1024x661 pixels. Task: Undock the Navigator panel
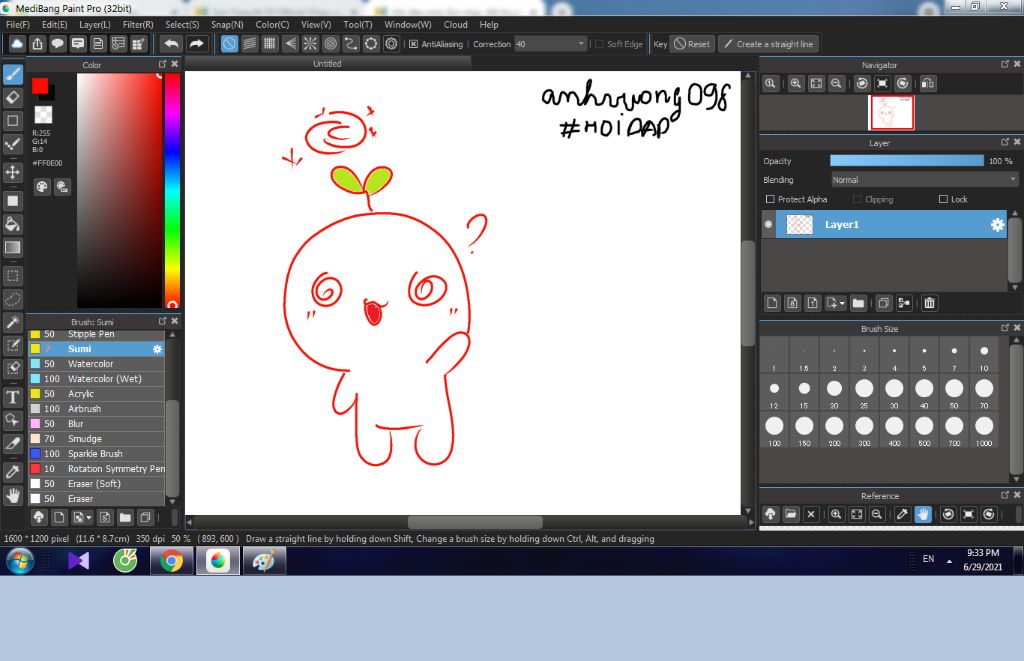[x=1005, y=64]
